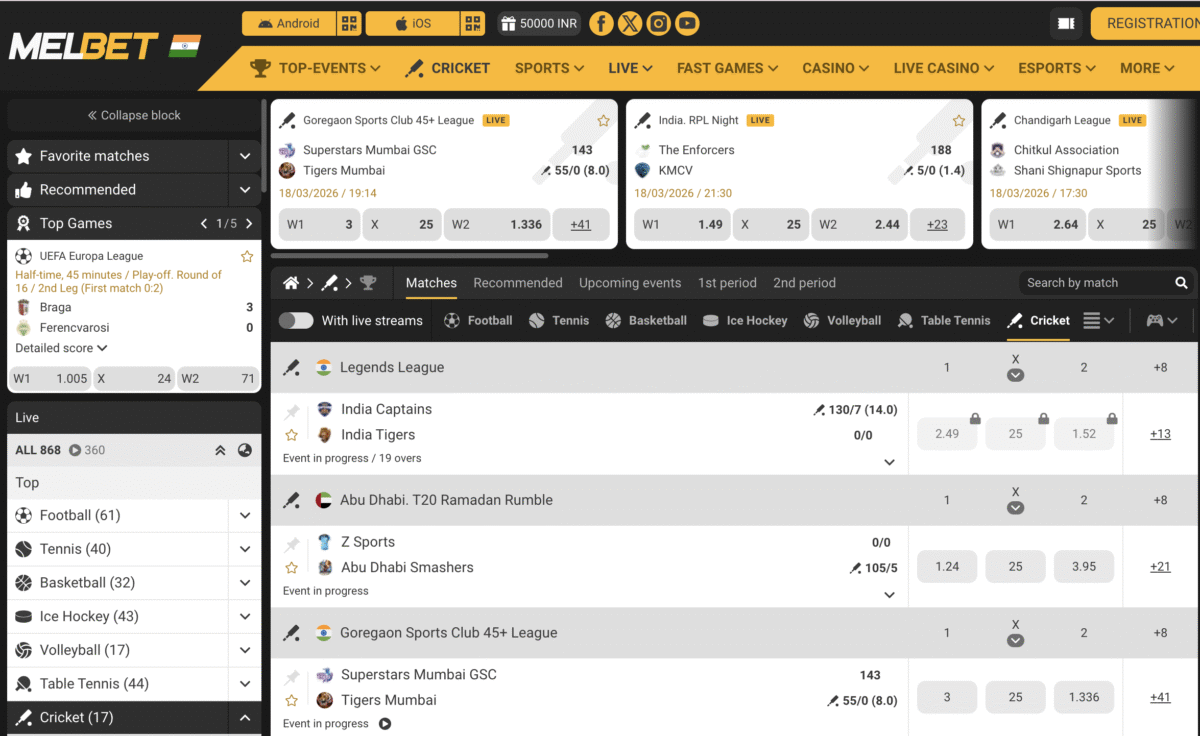
Task: Click the globe icon in Live panel
Action: point(245,450)
